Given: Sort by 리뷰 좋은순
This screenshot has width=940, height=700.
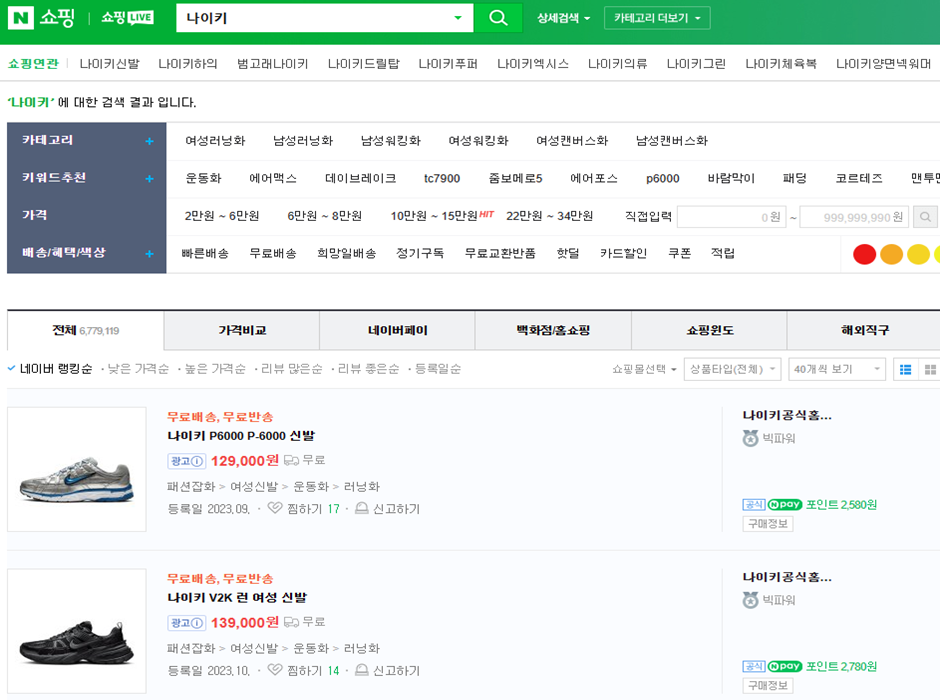Looking at the screenshot, I should tap(368, 369).
